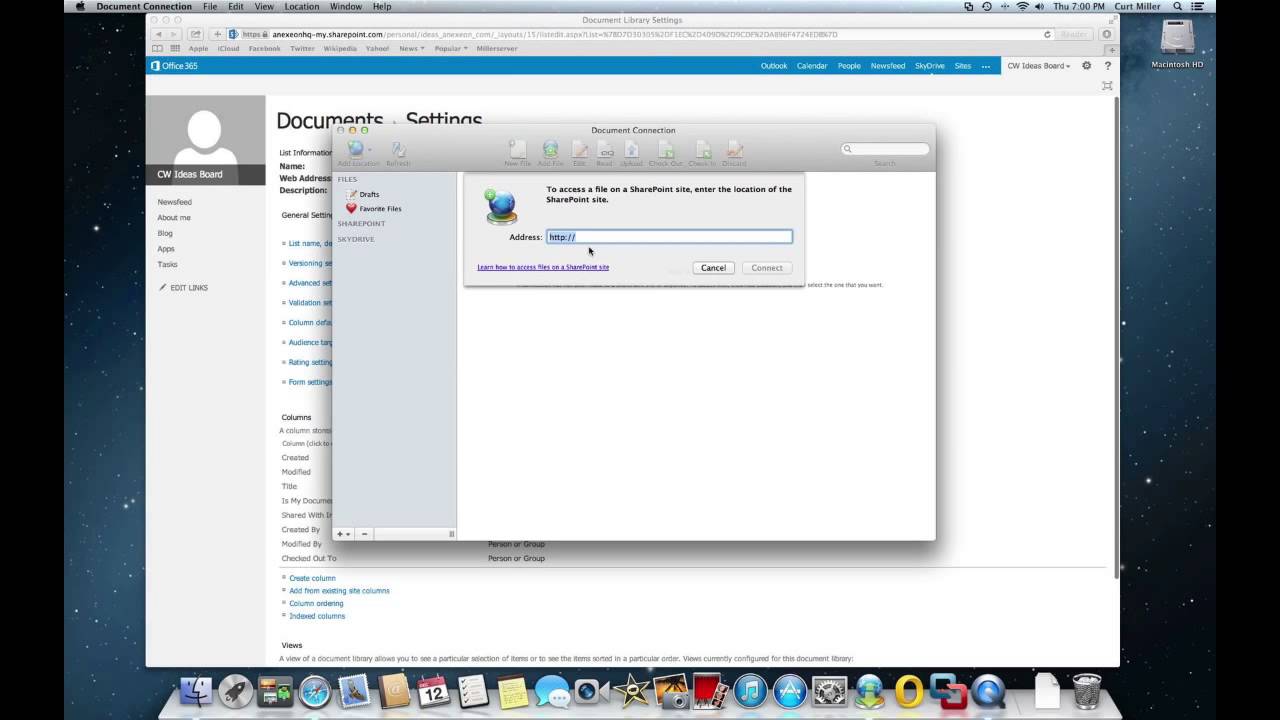Click the Check In toolbar icon

click(702, 149)
